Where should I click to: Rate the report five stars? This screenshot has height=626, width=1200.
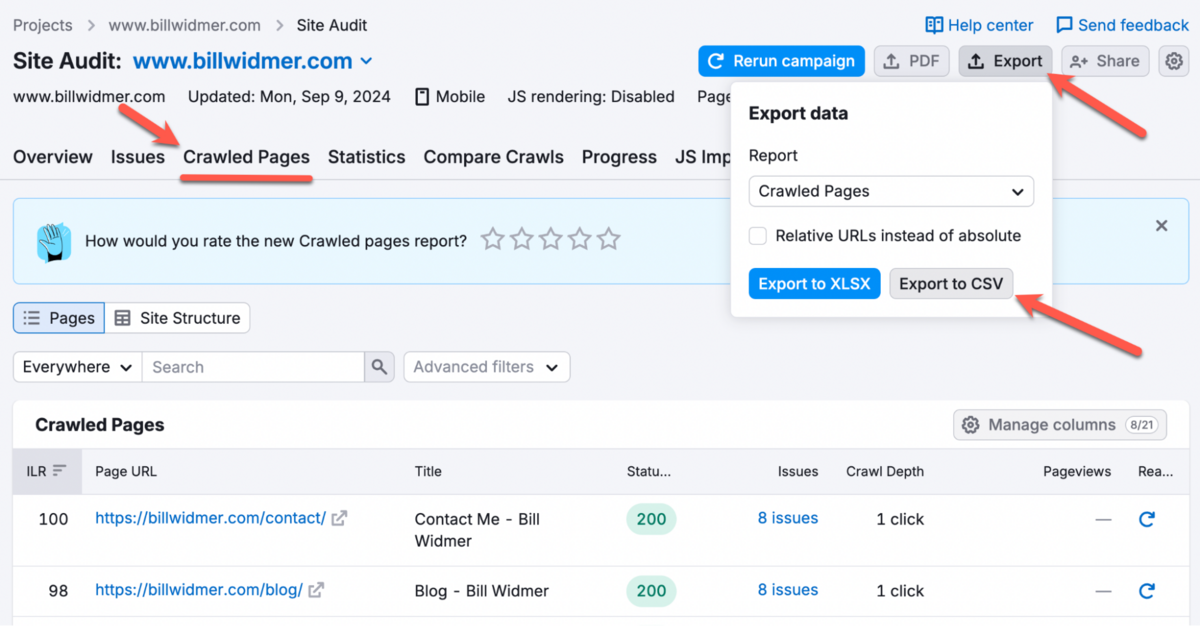[609, 240]
